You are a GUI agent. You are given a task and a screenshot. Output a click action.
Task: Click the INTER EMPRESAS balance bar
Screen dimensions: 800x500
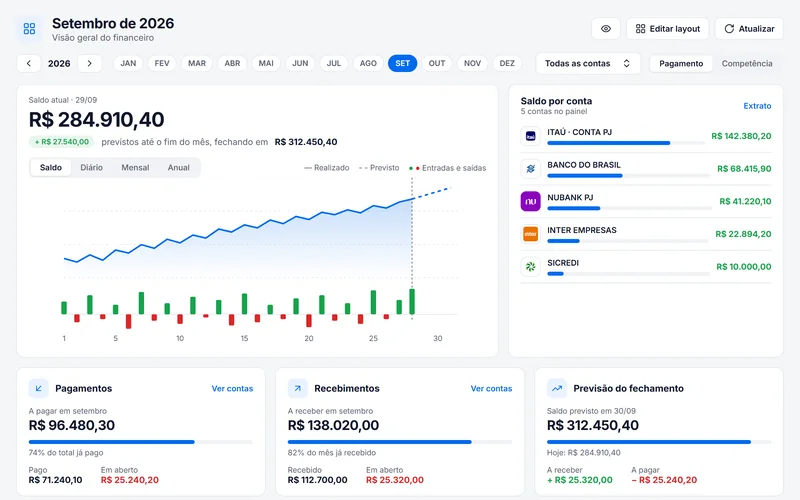click(628, 241)
